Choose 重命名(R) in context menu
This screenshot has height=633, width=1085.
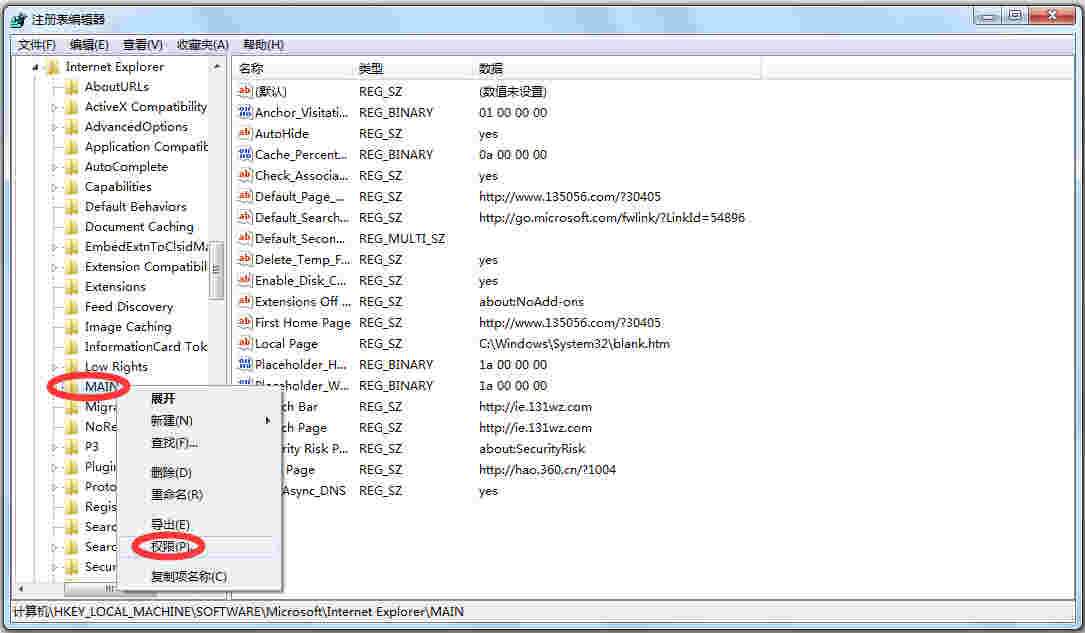click(200, 495)
